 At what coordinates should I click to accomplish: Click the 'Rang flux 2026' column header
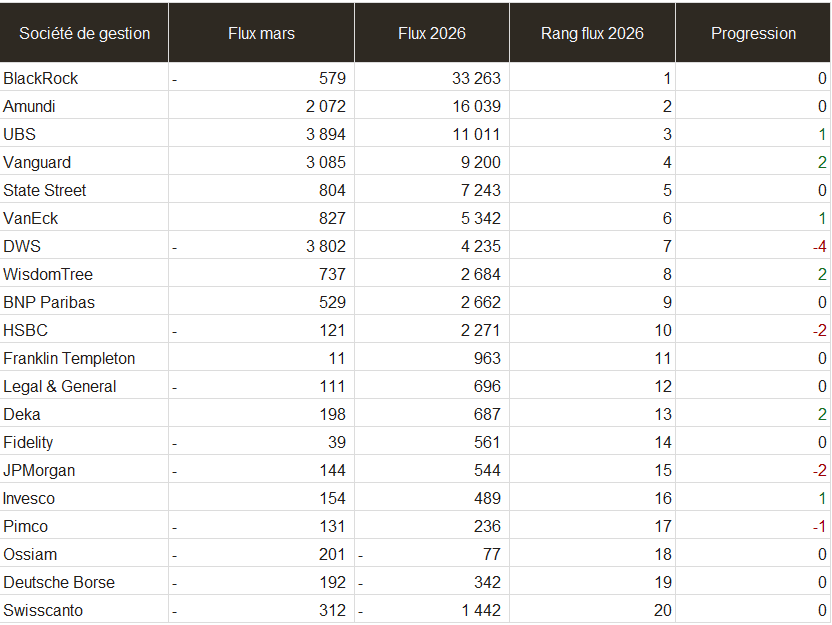point(592,33)
